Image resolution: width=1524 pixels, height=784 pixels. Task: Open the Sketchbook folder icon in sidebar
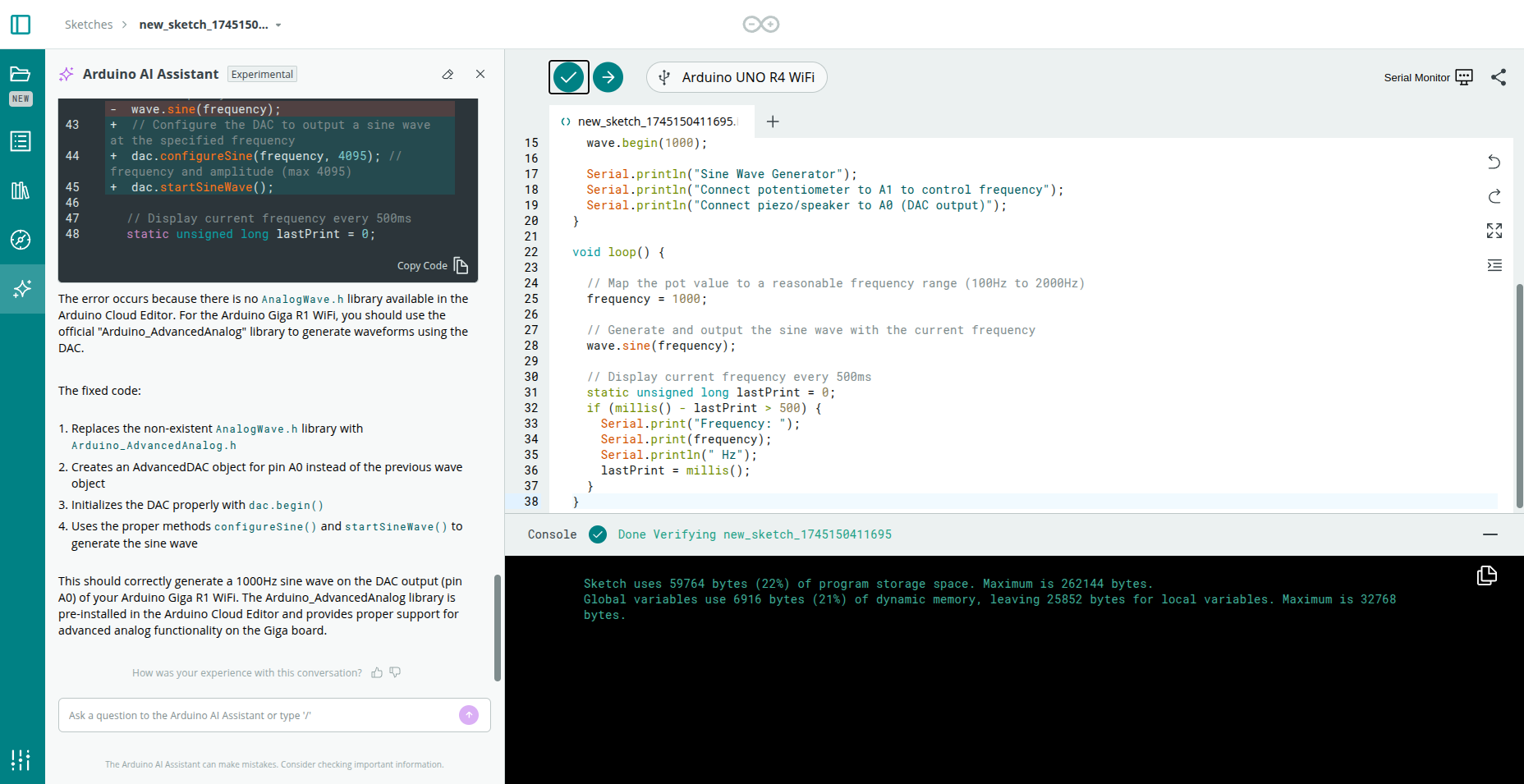(21, 75)
